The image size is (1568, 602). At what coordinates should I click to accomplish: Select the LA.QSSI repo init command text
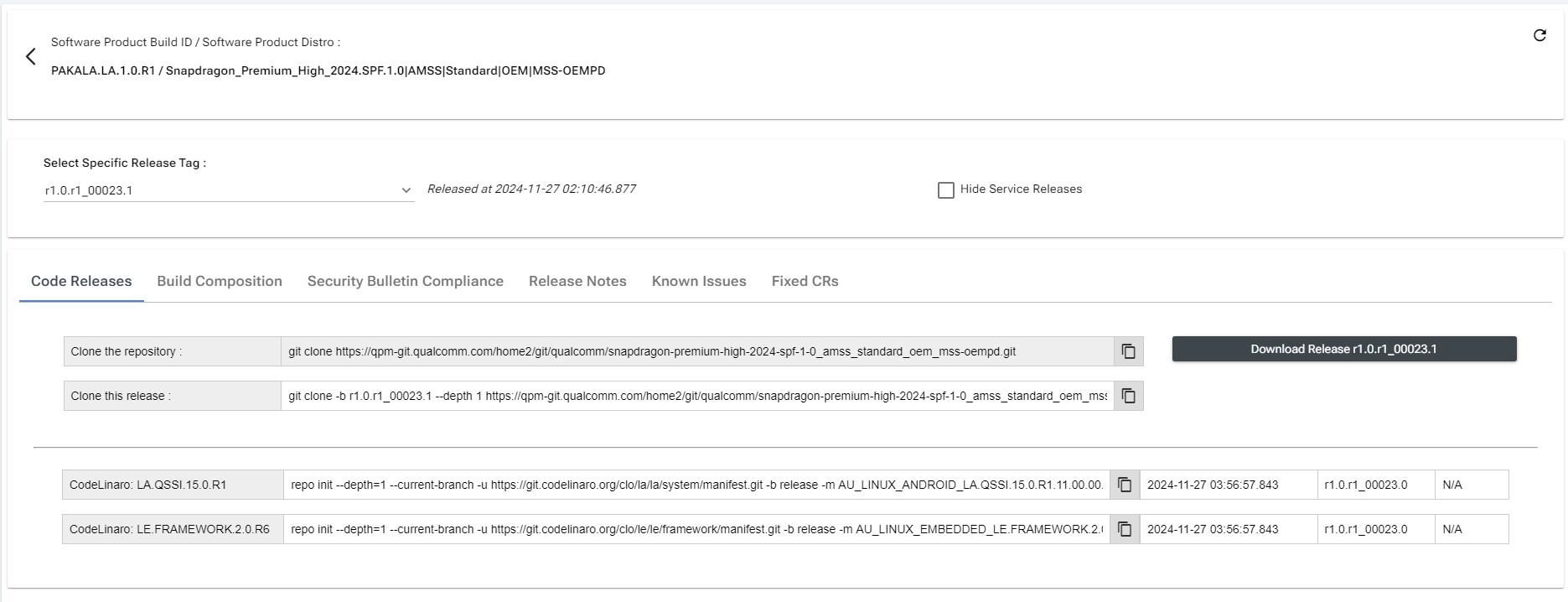point(696,485)
